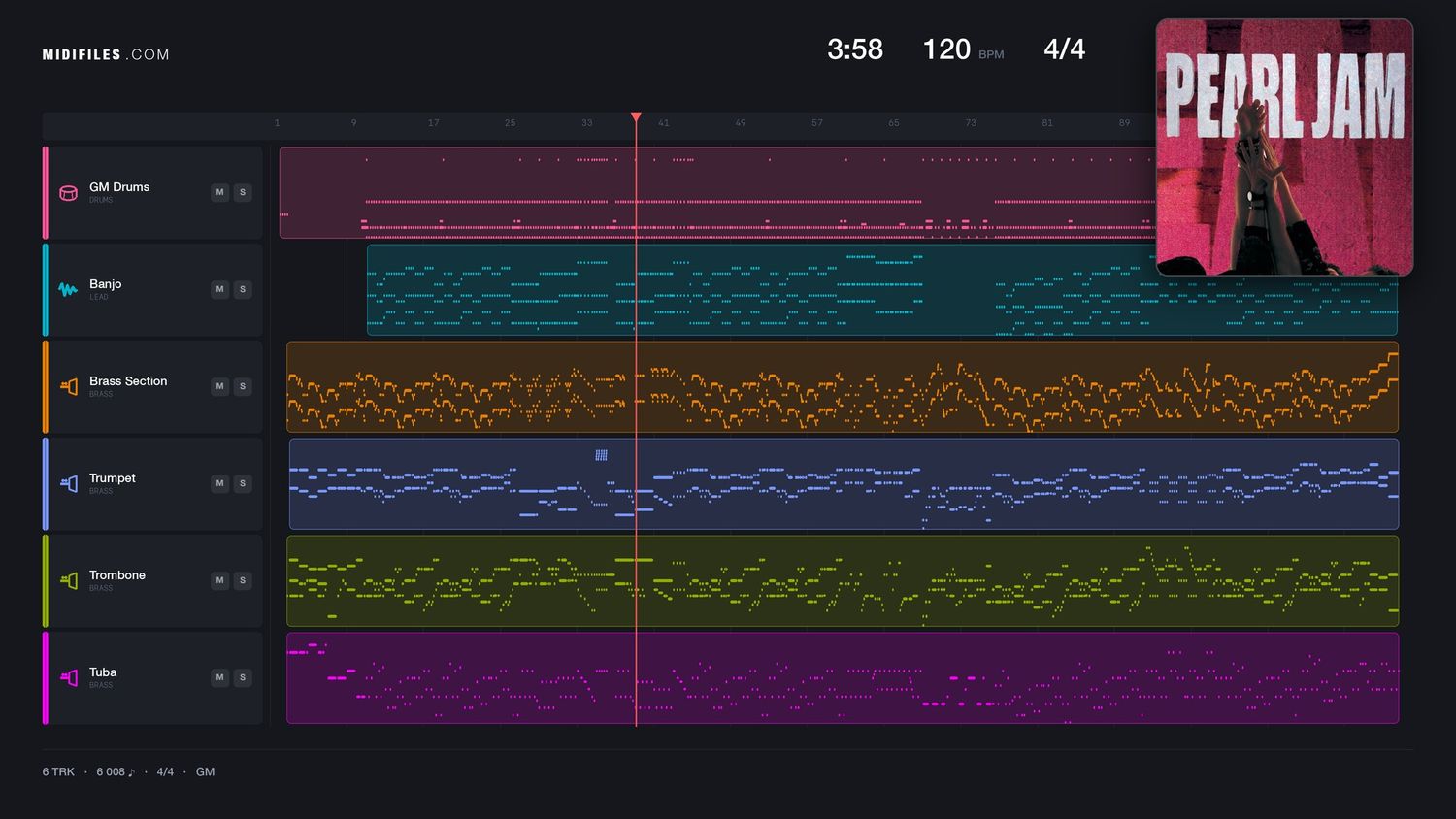Jump to bar 9 on the ruler
1456x819 pixels.
(x=353, y=123)
